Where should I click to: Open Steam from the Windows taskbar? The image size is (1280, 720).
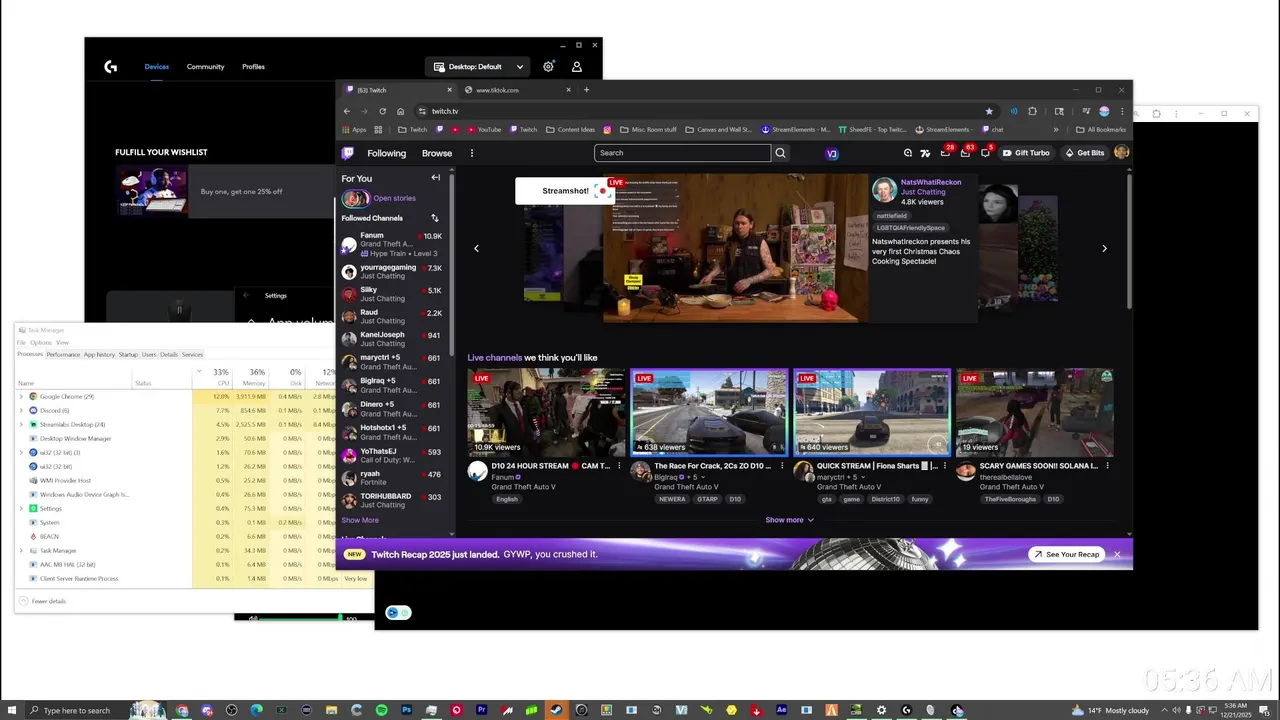556,710
